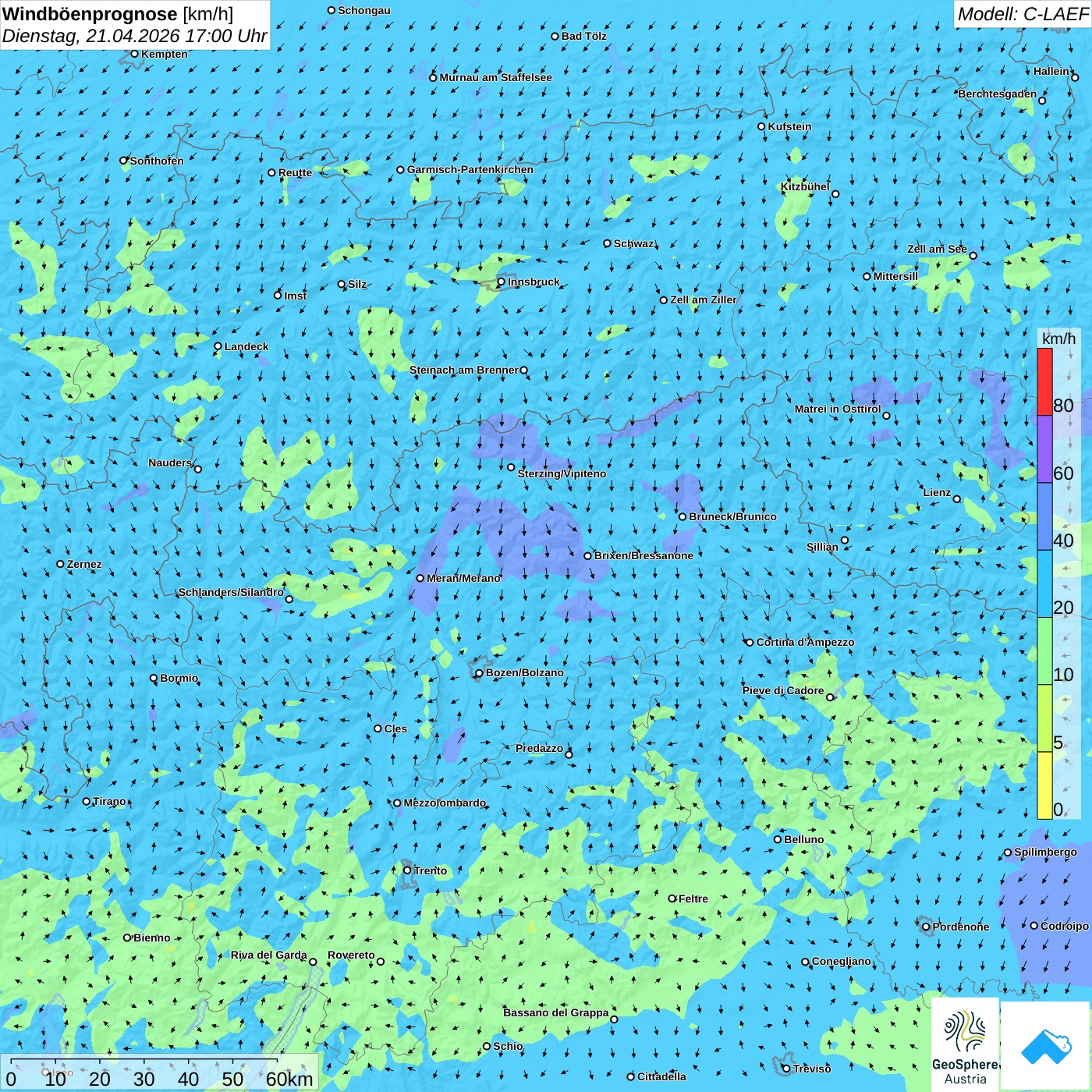Click the Landeck location dot
Viewport: 1092px width, 1092px height.
coord(218,346)
